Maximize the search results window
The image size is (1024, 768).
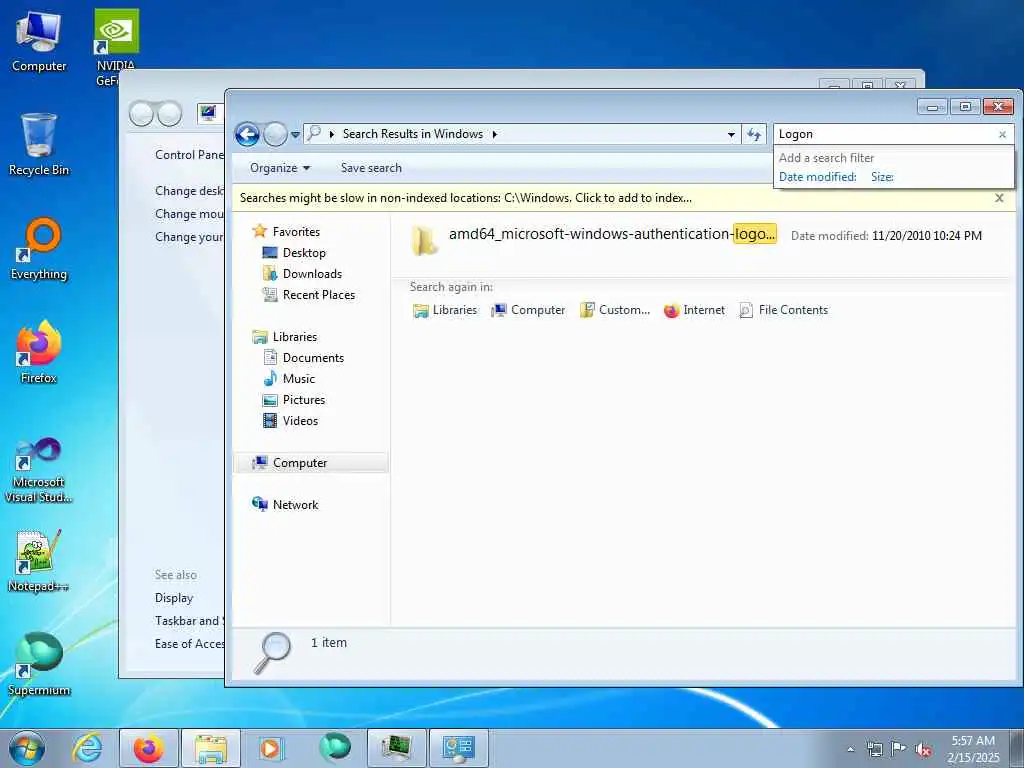[965, 106]
